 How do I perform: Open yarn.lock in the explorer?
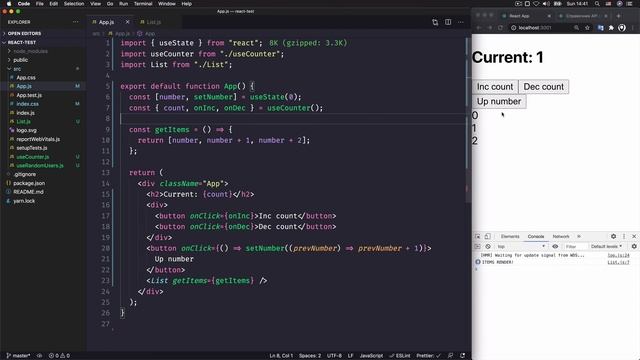[24, 201]
